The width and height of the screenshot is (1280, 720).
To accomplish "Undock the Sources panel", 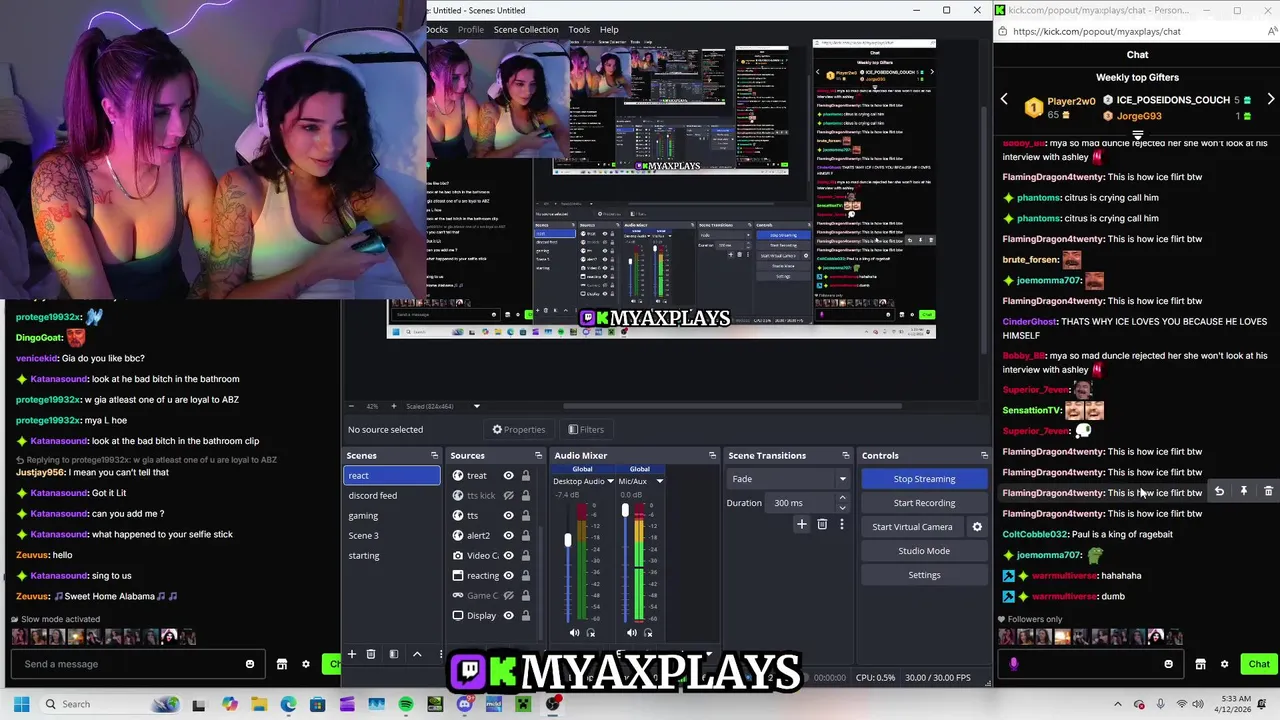I will (538, 455).
